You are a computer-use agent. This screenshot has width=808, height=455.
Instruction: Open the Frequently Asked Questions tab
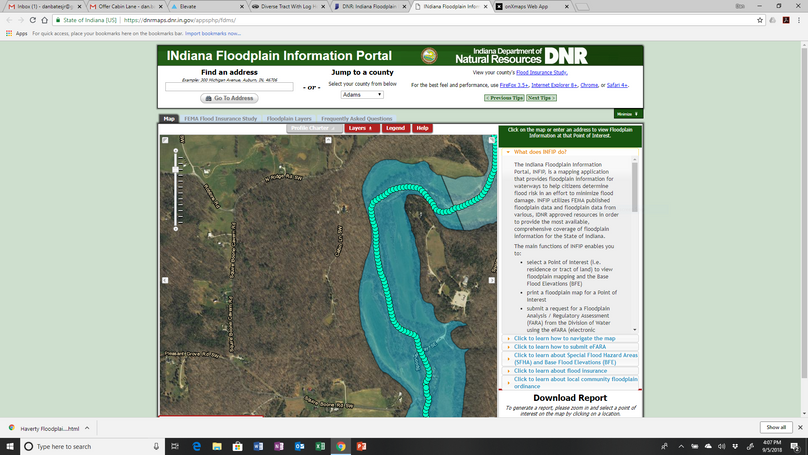pyautogui.click(x=357, y=119)
